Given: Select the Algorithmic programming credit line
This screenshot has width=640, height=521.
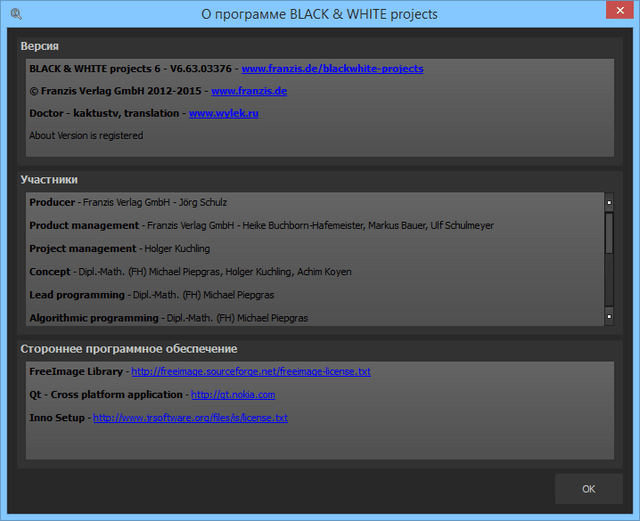Looking at the screenshot, I should [x=168, y=318].
